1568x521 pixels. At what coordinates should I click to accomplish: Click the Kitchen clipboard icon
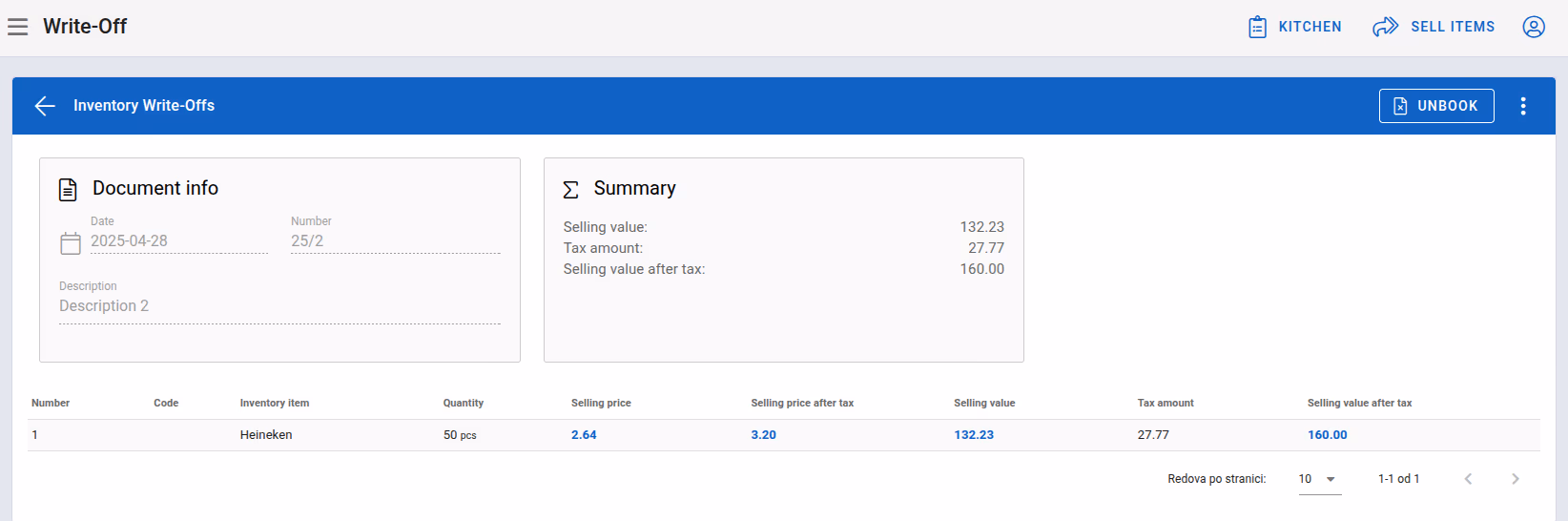1258,27
